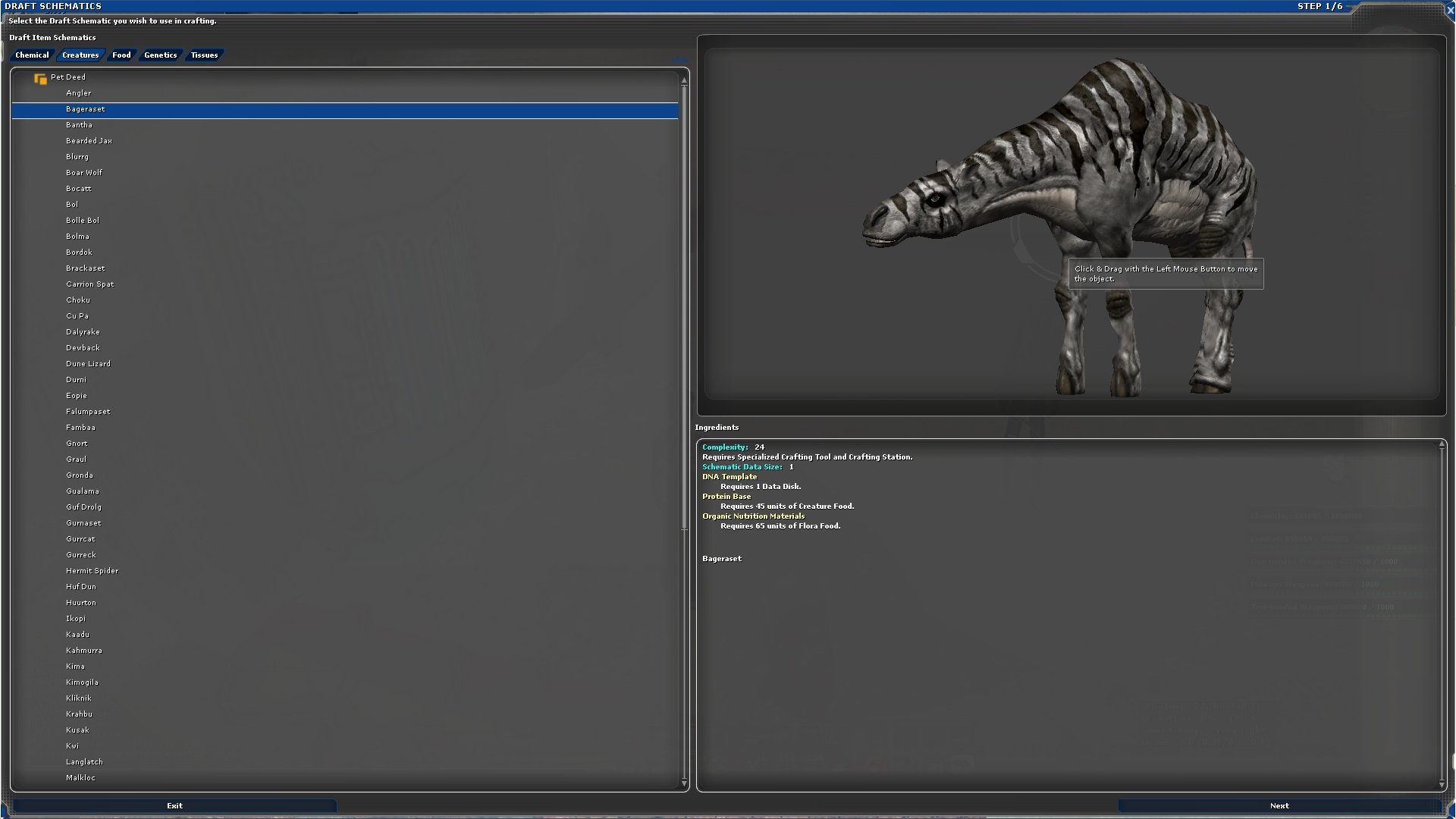This screenshot has height=819, width=1456.
Task: Select the Falumpaset schematic
Action: click(88, 412)
